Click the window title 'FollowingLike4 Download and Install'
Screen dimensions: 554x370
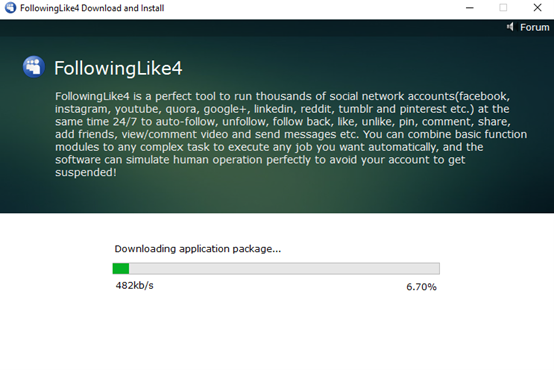click(92, 8)
